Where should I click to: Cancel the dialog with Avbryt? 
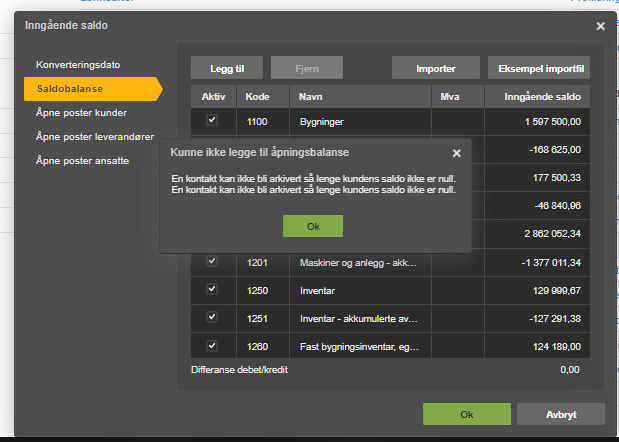(560, 414)
